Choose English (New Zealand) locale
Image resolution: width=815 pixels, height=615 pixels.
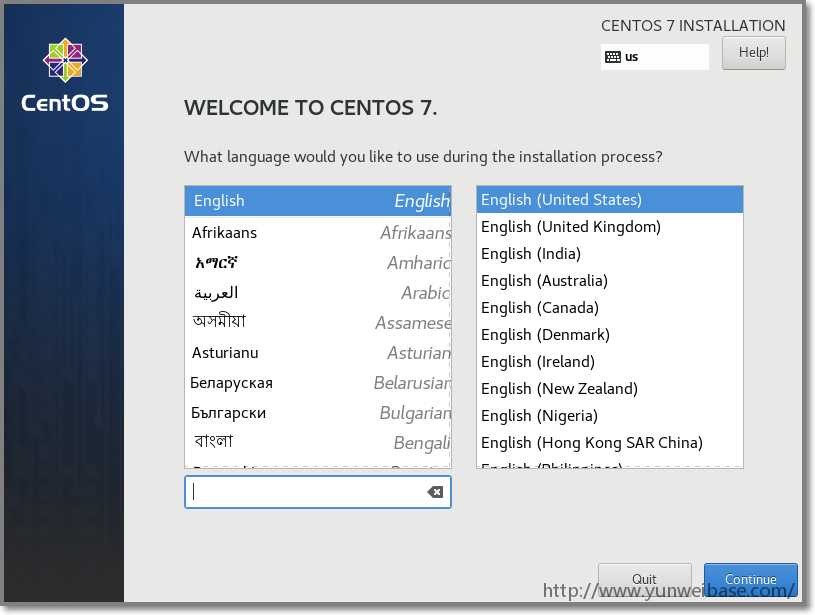point(610,389)
